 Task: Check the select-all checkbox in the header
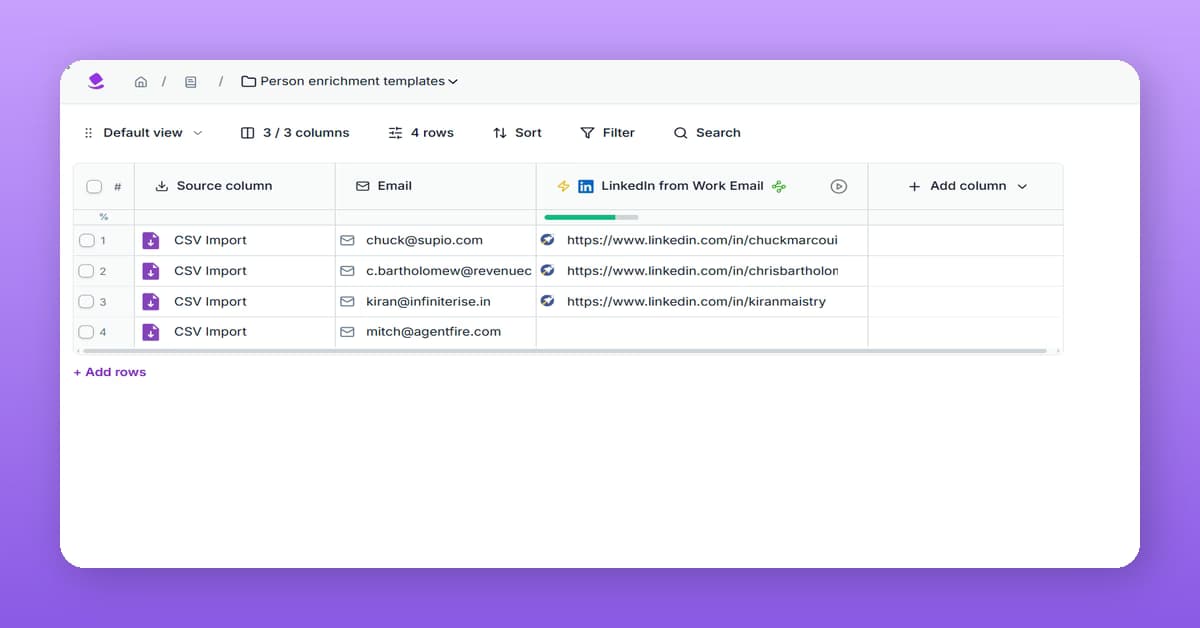94,186
